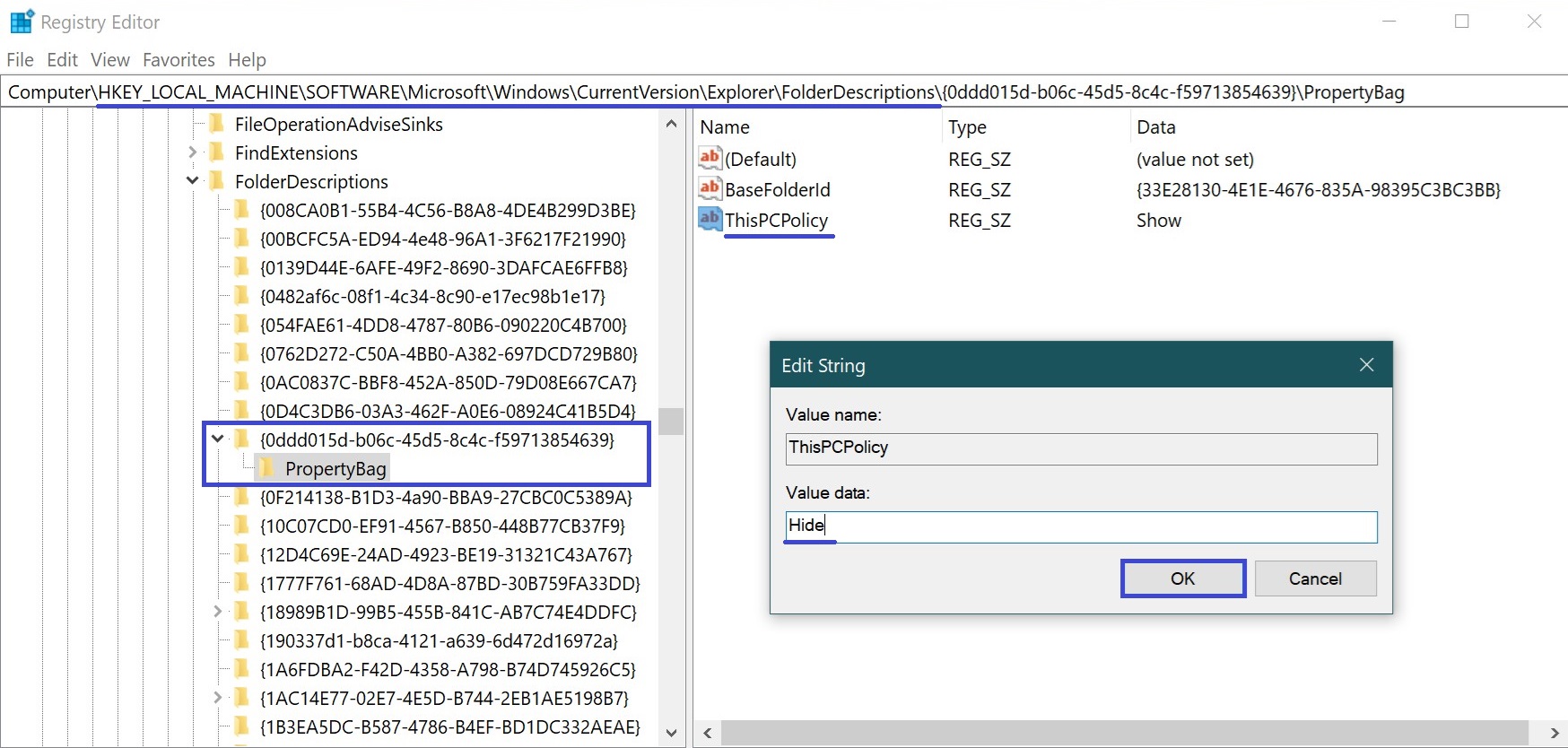Open the Help menu
This screenshot has width=1568, height=748.
[248, 60]
